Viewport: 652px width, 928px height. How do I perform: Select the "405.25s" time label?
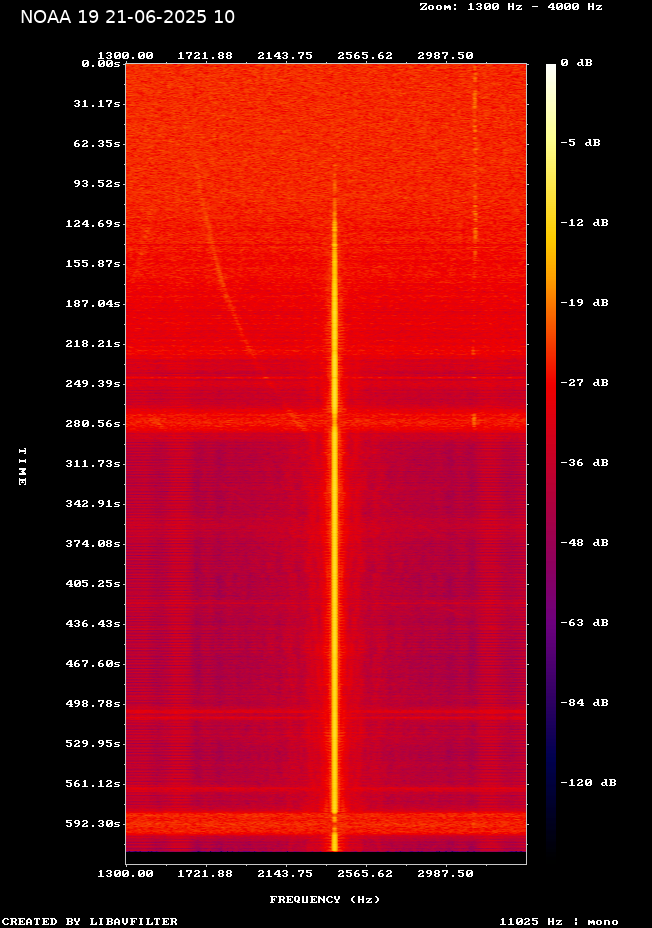point(93,584)
